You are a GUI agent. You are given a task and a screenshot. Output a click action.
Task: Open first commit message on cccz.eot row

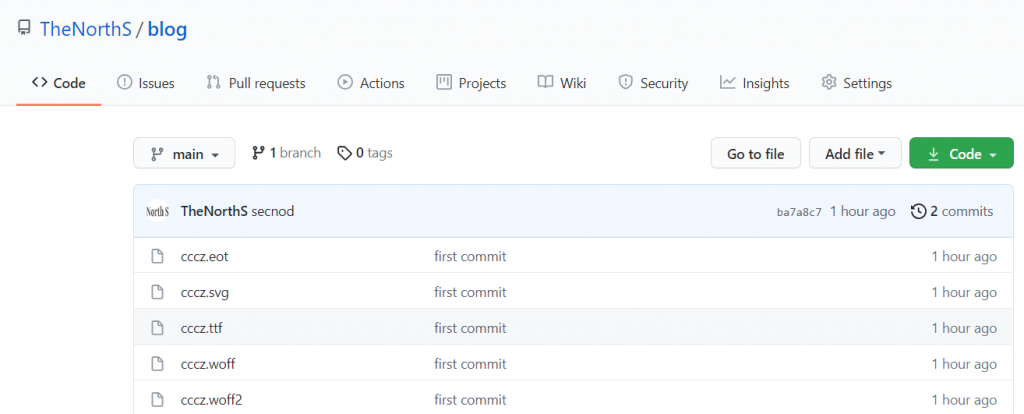pos(470,257)
